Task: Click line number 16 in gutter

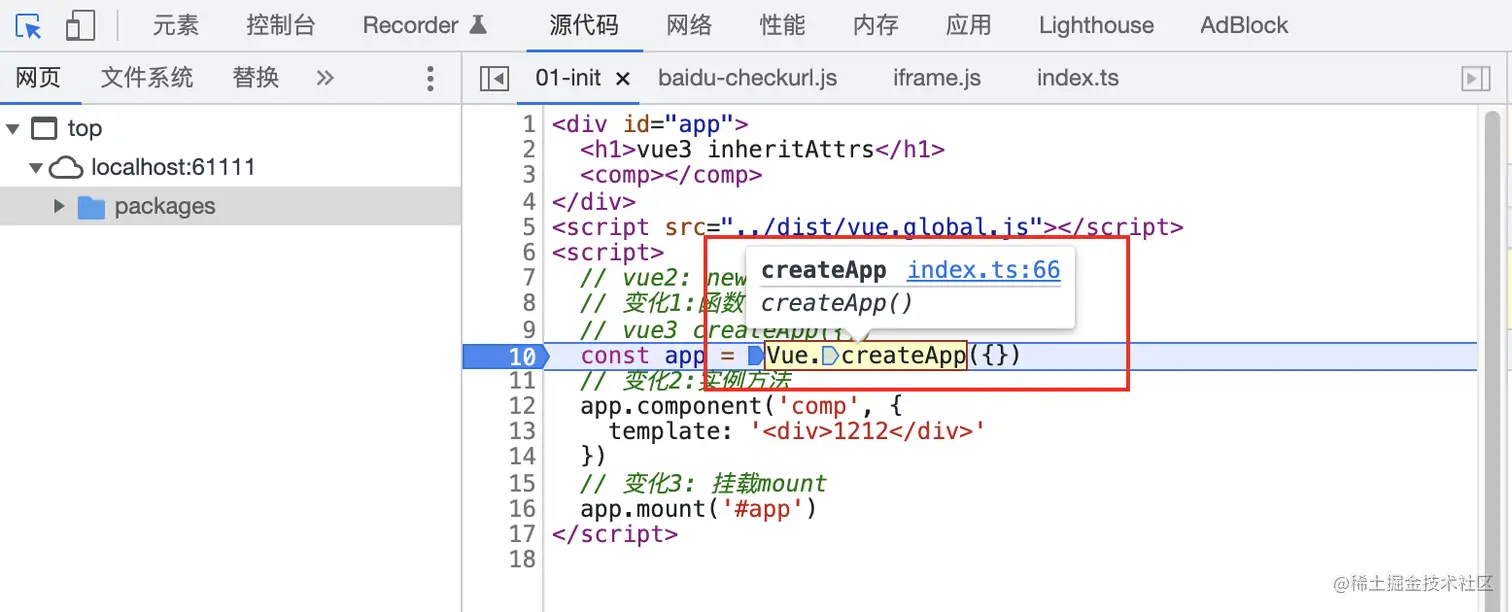Action: point(523,509)
